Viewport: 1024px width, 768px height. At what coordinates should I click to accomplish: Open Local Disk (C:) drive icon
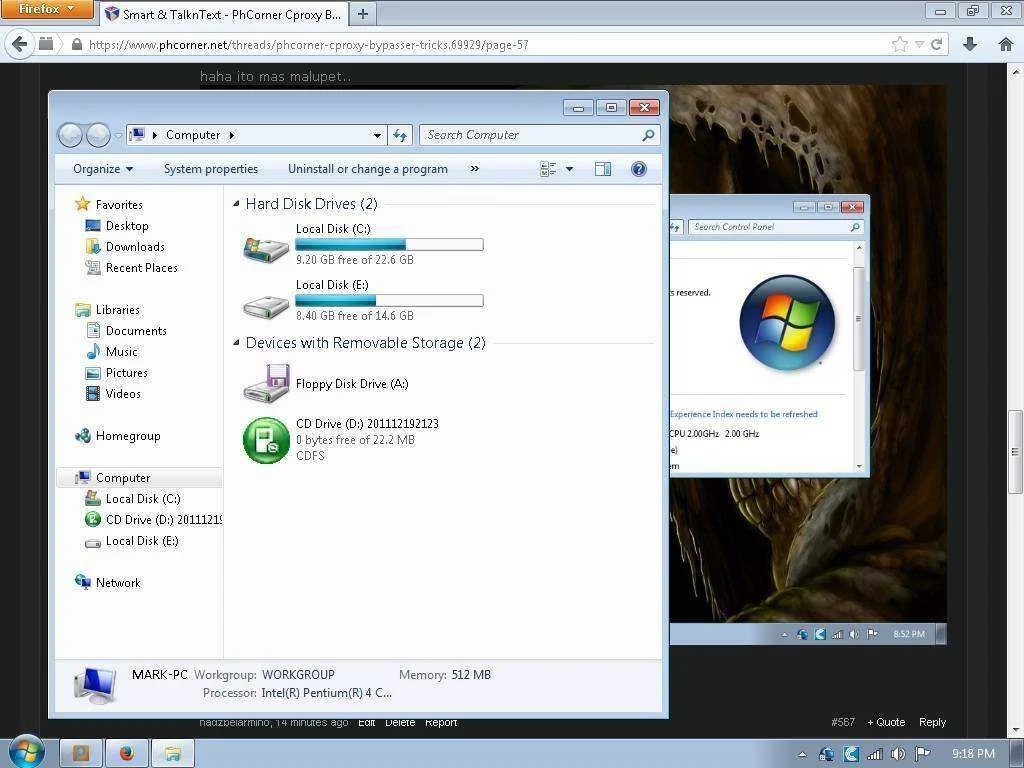coord(266,249)
